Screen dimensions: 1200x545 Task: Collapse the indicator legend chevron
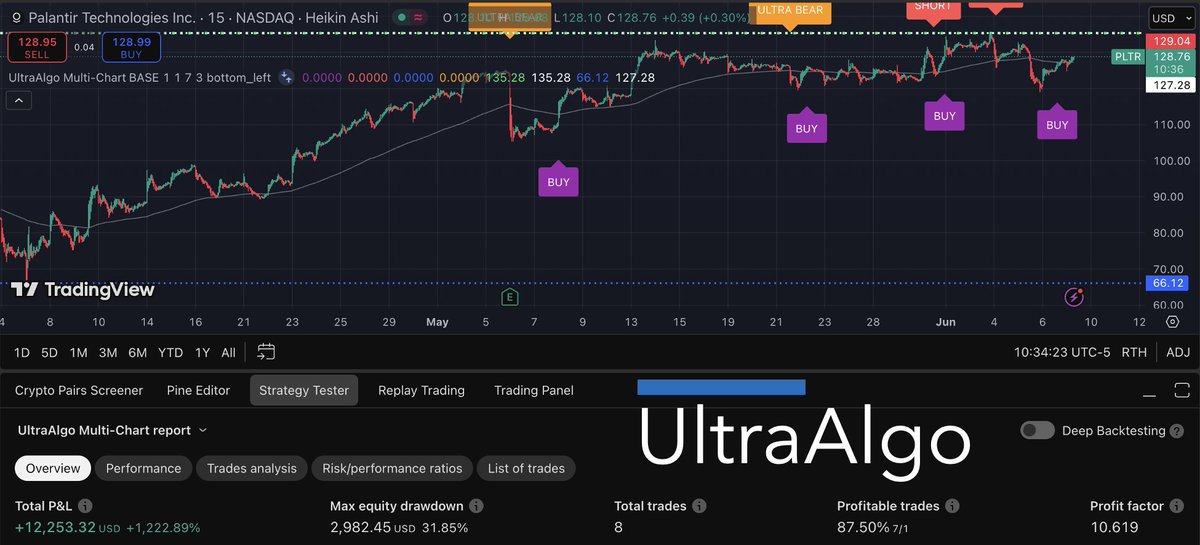click(17, 99)
